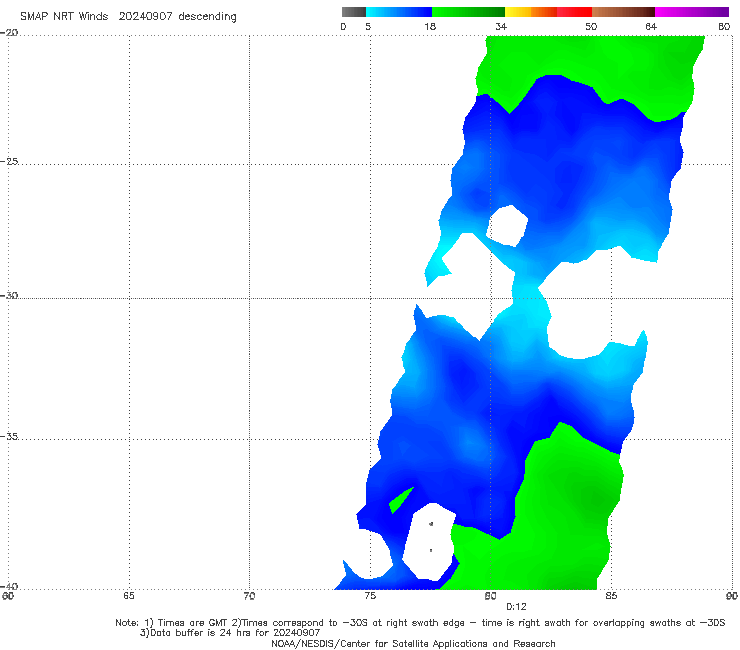Click the green 18-34 segment of color bar

click(468, 12)
